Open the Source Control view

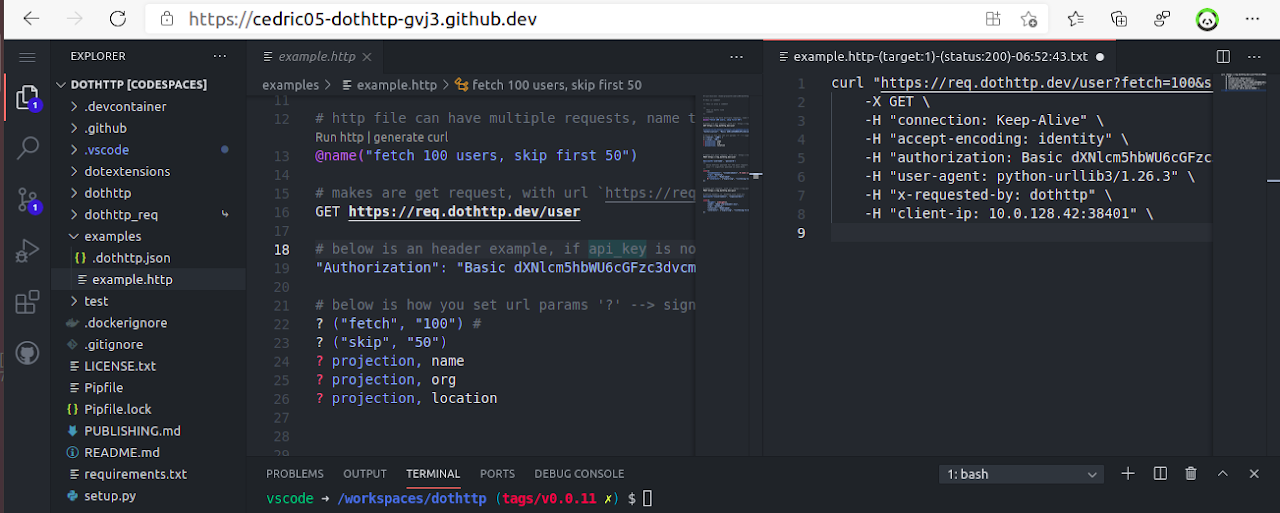pos(27,200)
